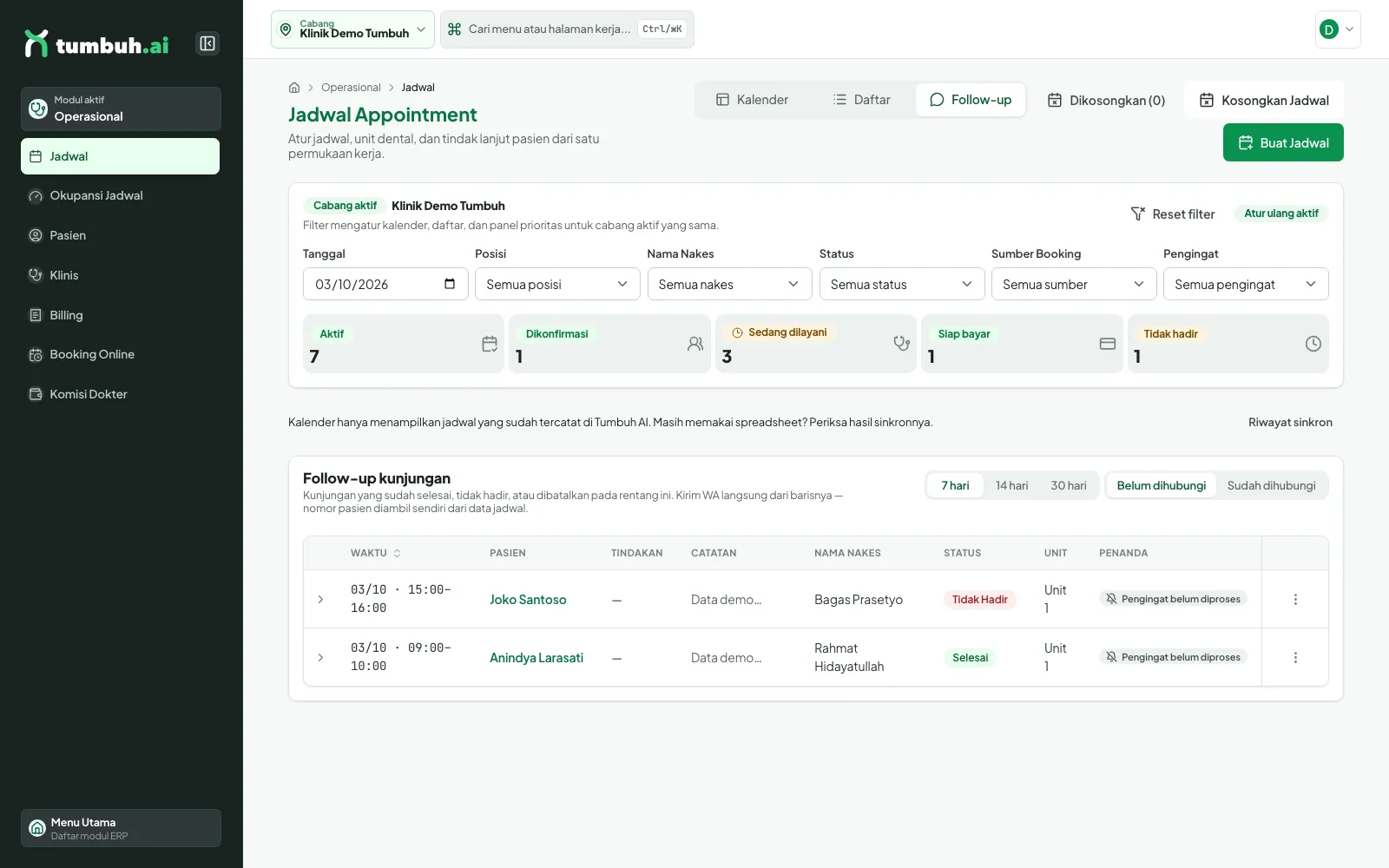Click the Reset filter button
Viewport: 1389px width, 868px height.
tap(1173, 214)
